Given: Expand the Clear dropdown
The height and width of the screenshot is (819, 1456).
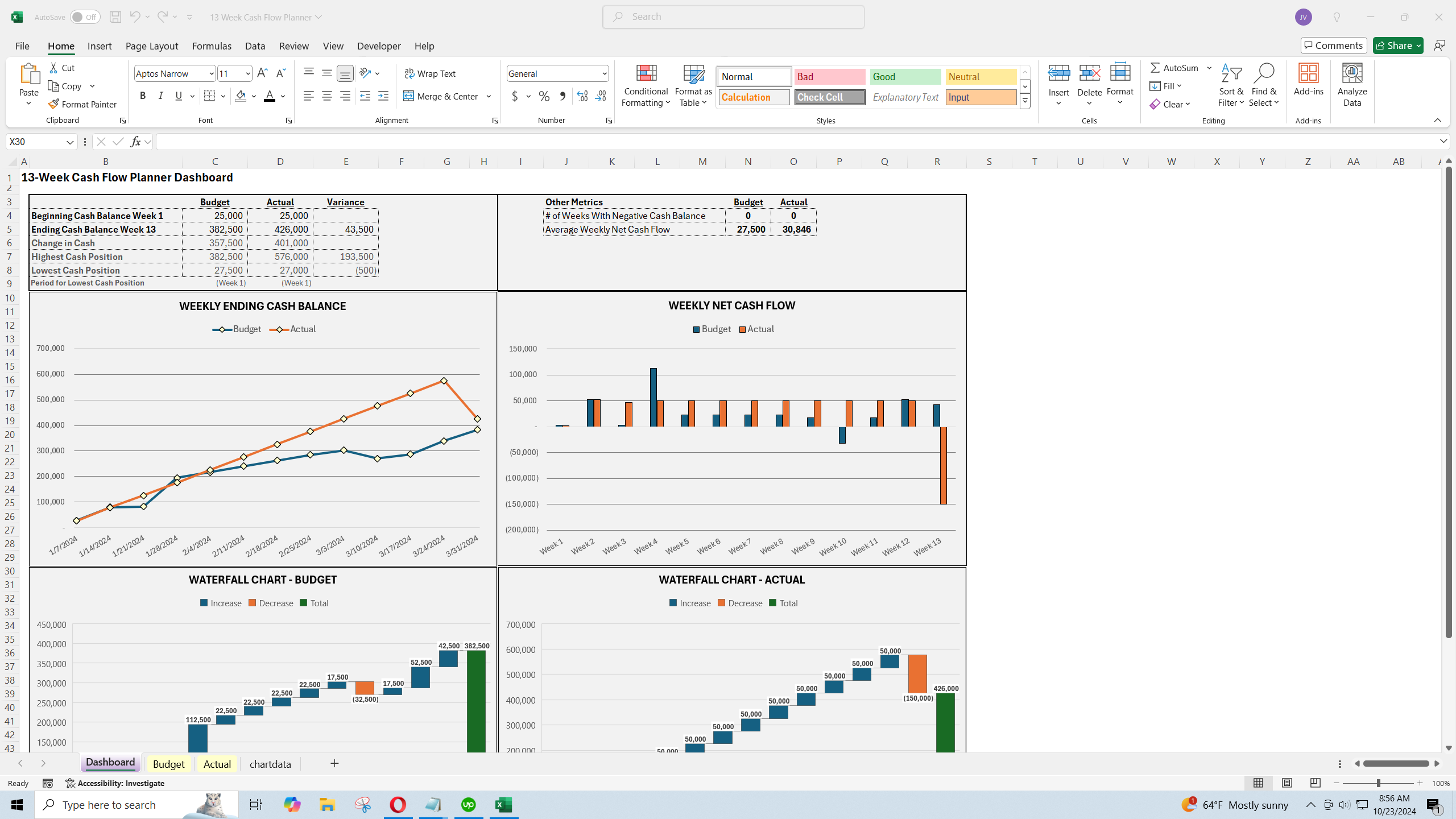Looking at the screenshot, I should coord(1188,104).
